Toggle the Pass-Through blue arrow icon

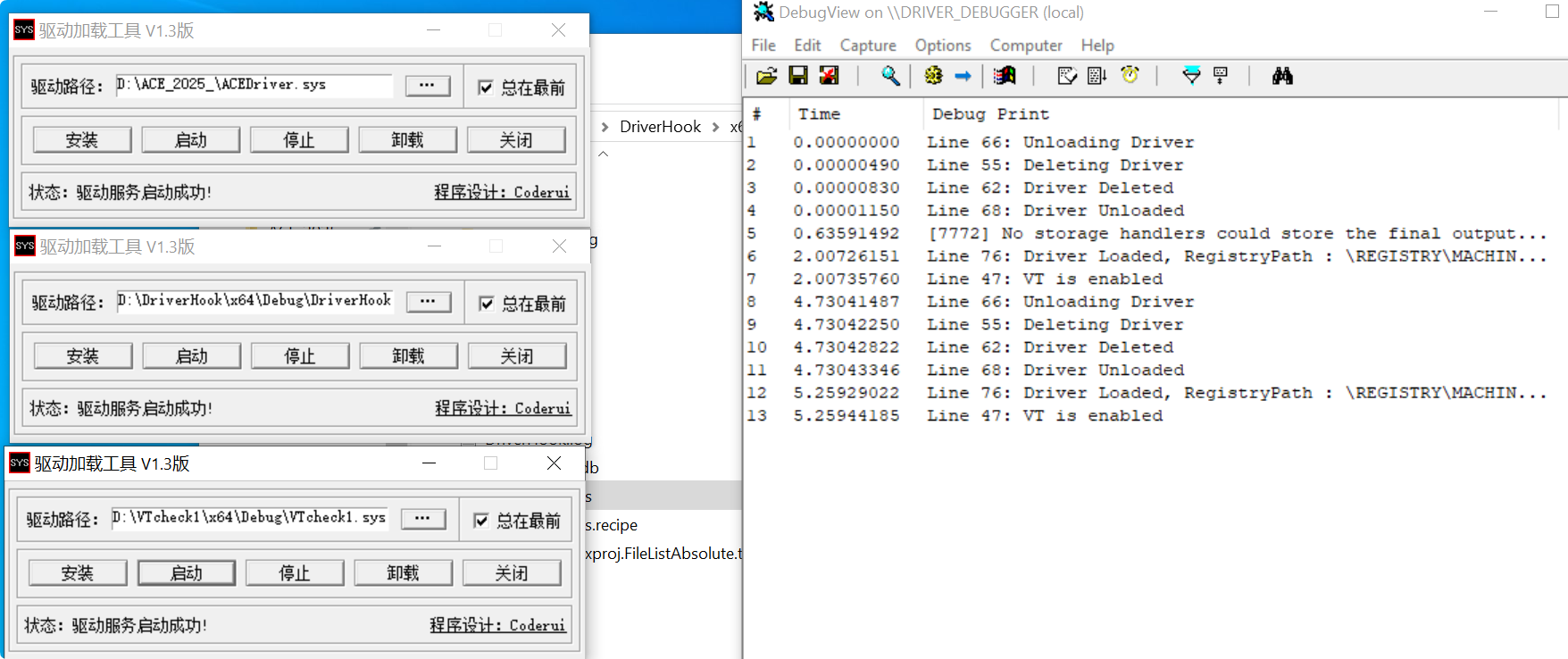coord(963,76)
